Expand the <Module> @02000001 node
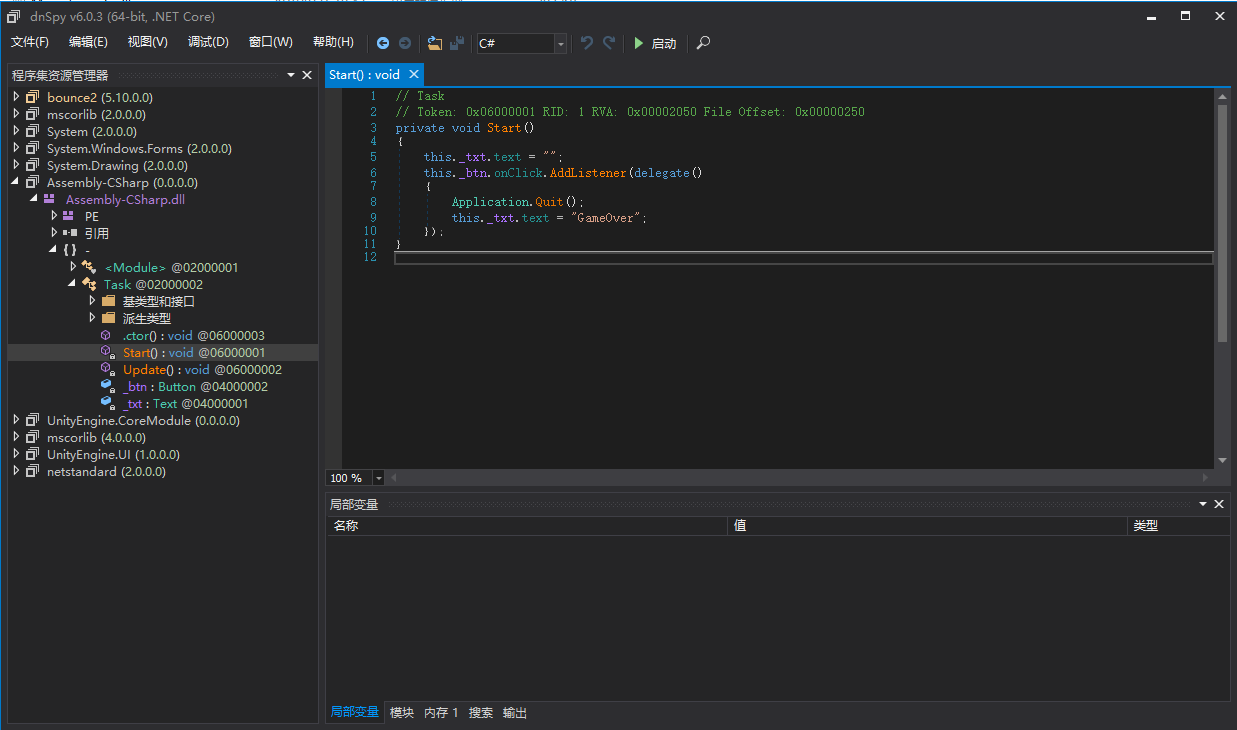 72,267
